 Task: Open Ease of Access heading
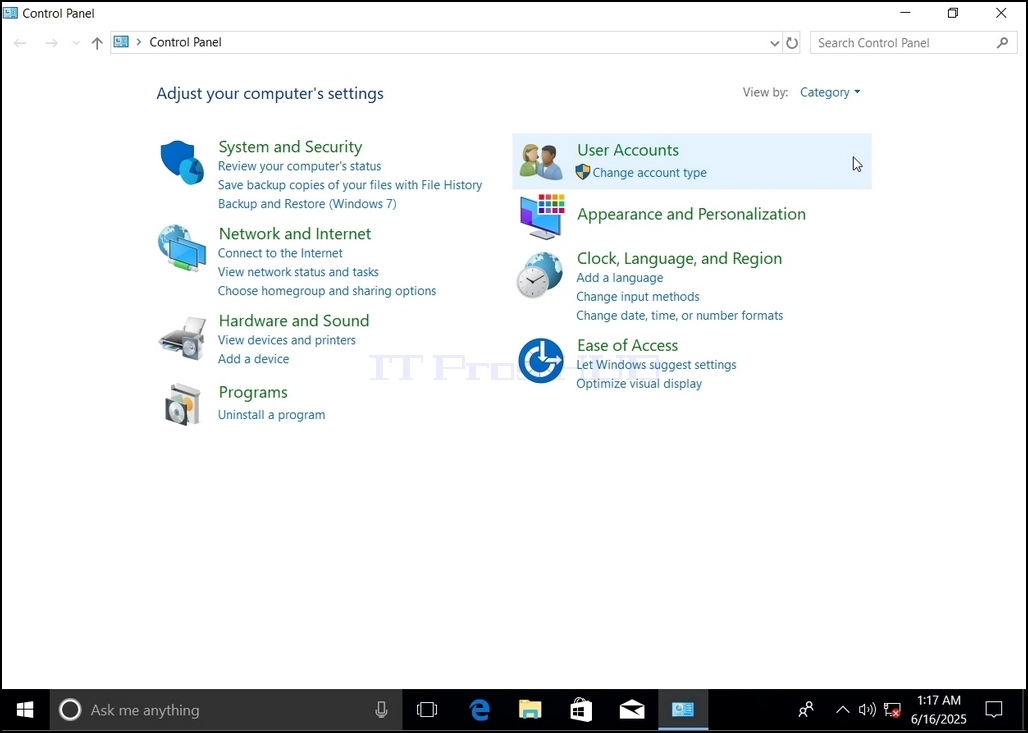(627, 346)
